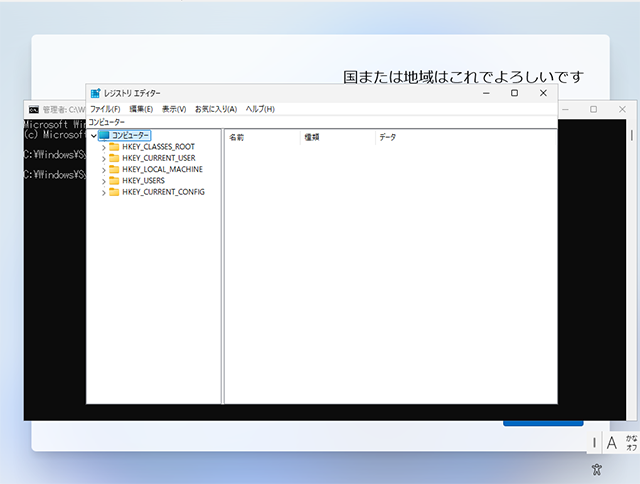This screenshot has height=484, width=640.
Task: Toggle the IME input mode A indicator
Action: [612, 443]
